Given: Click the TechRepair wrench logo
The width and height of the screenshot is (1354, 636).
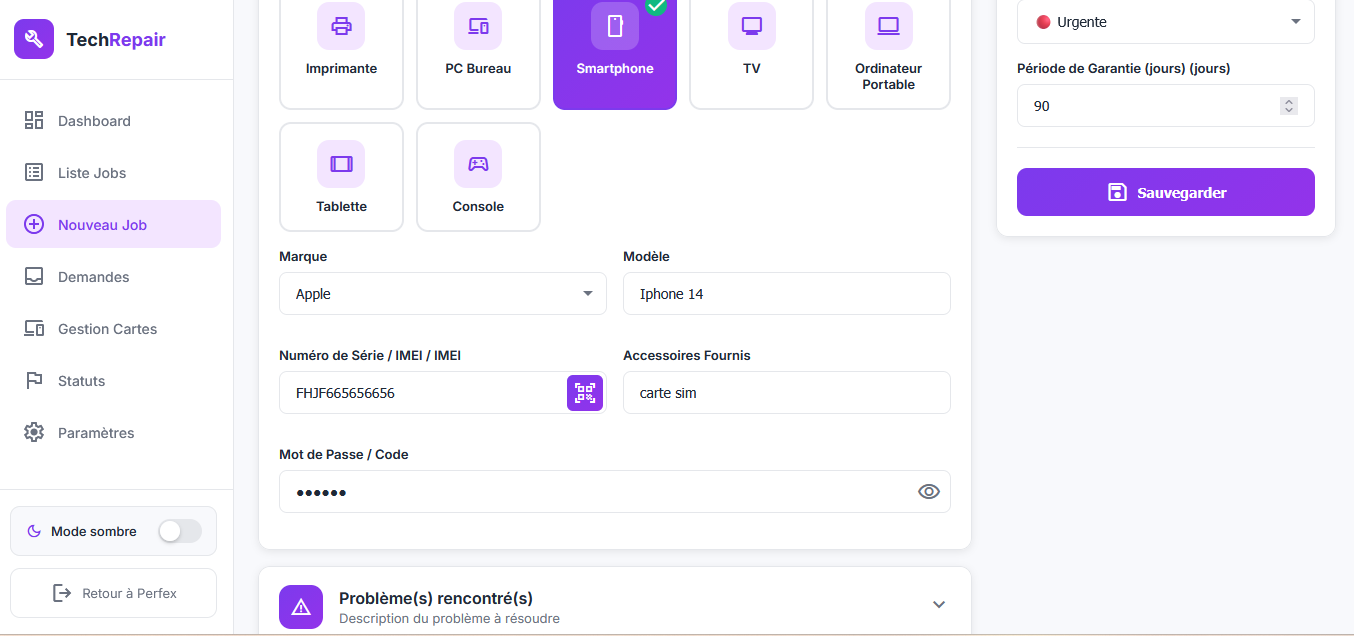Looking at the screenshot, I should 33,40.
